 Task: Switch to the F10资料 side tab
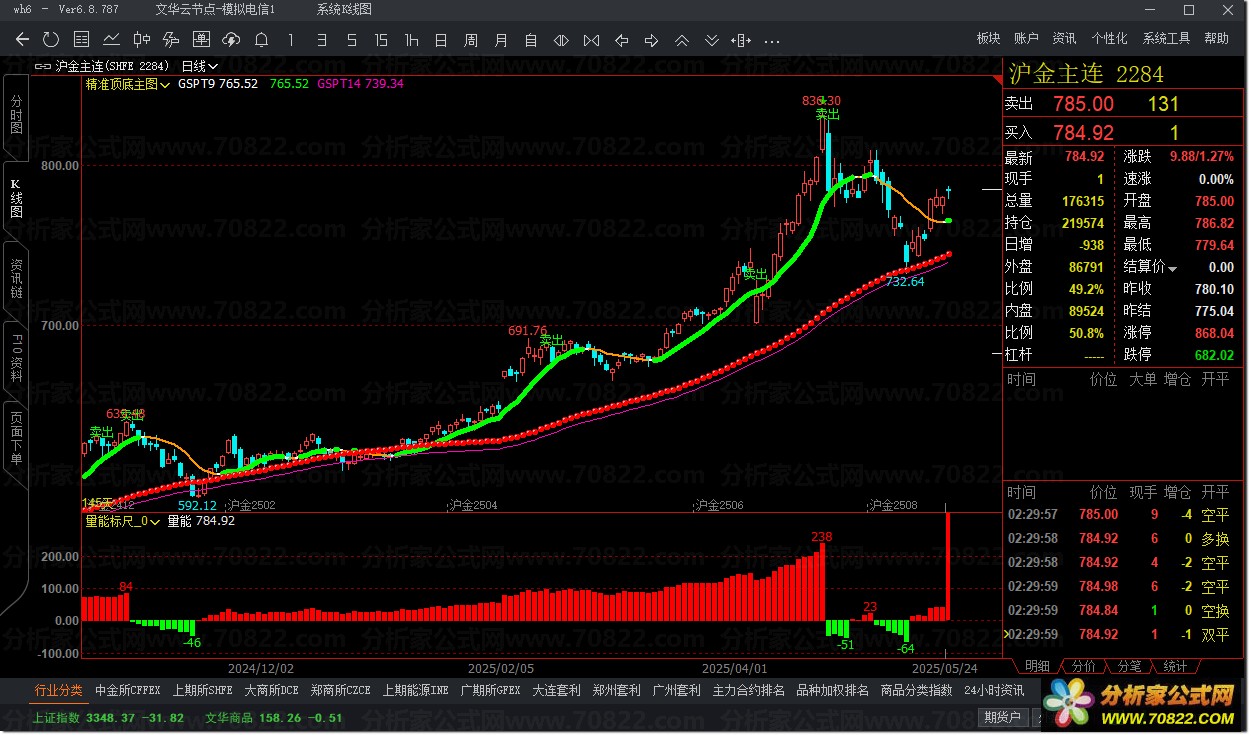15,358
